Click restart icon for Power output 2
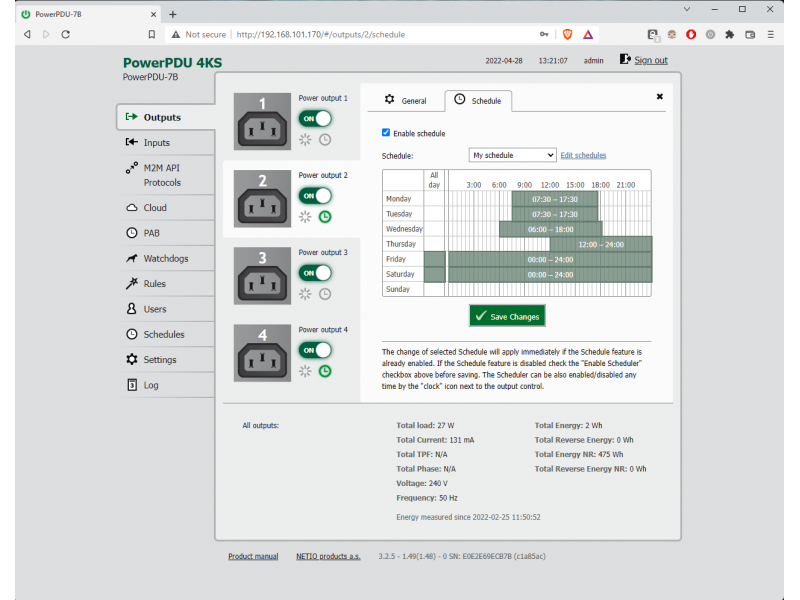The width and height of the screenshot is (800, 600). [x=305, y=217]
